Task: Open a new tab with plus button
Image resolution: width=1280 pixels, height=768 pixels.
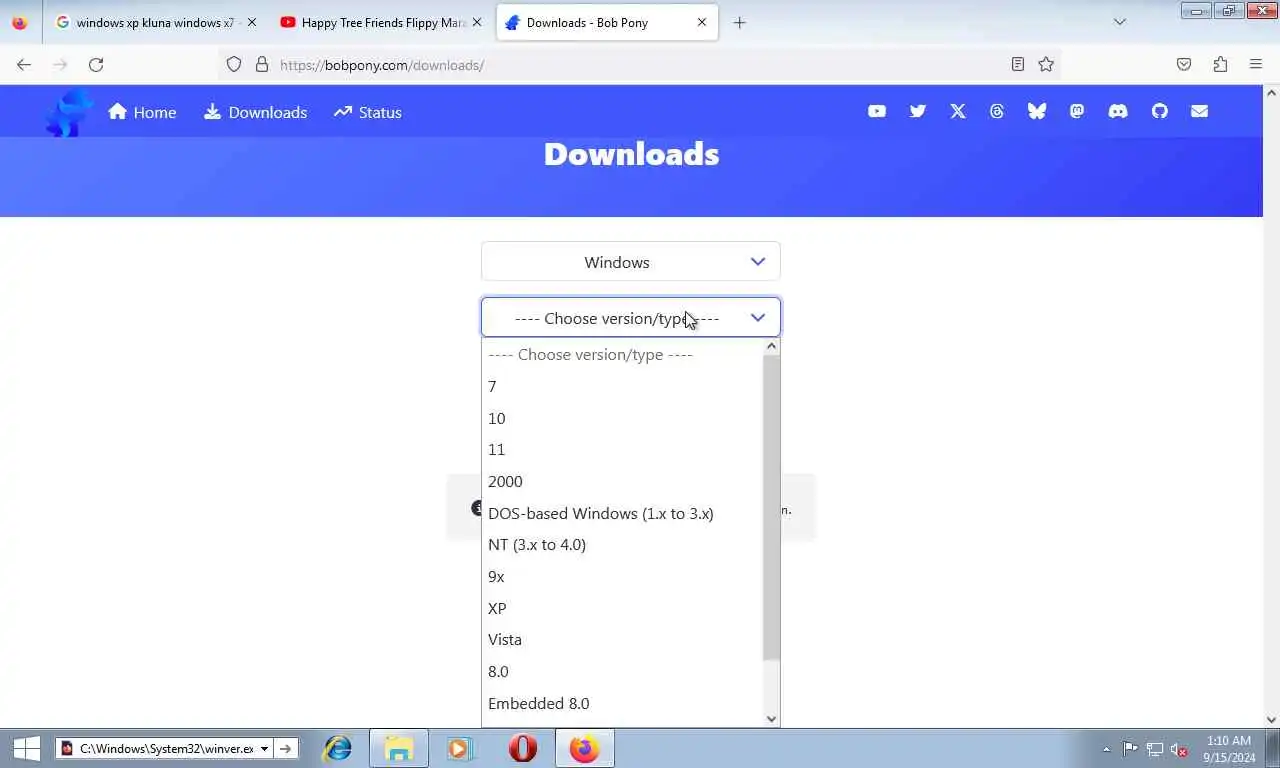Action: pos(740,22)
